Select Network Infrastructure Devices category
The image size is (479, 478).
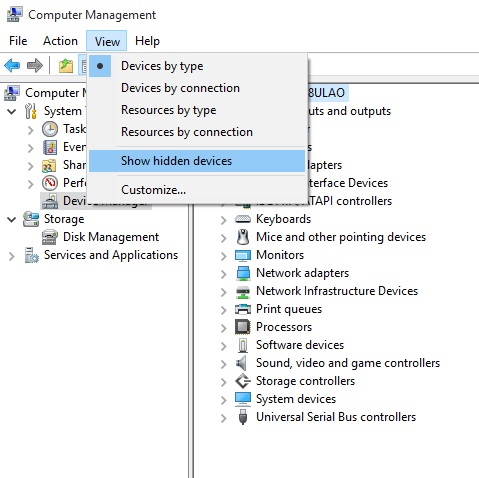click(x=337, y=291)
